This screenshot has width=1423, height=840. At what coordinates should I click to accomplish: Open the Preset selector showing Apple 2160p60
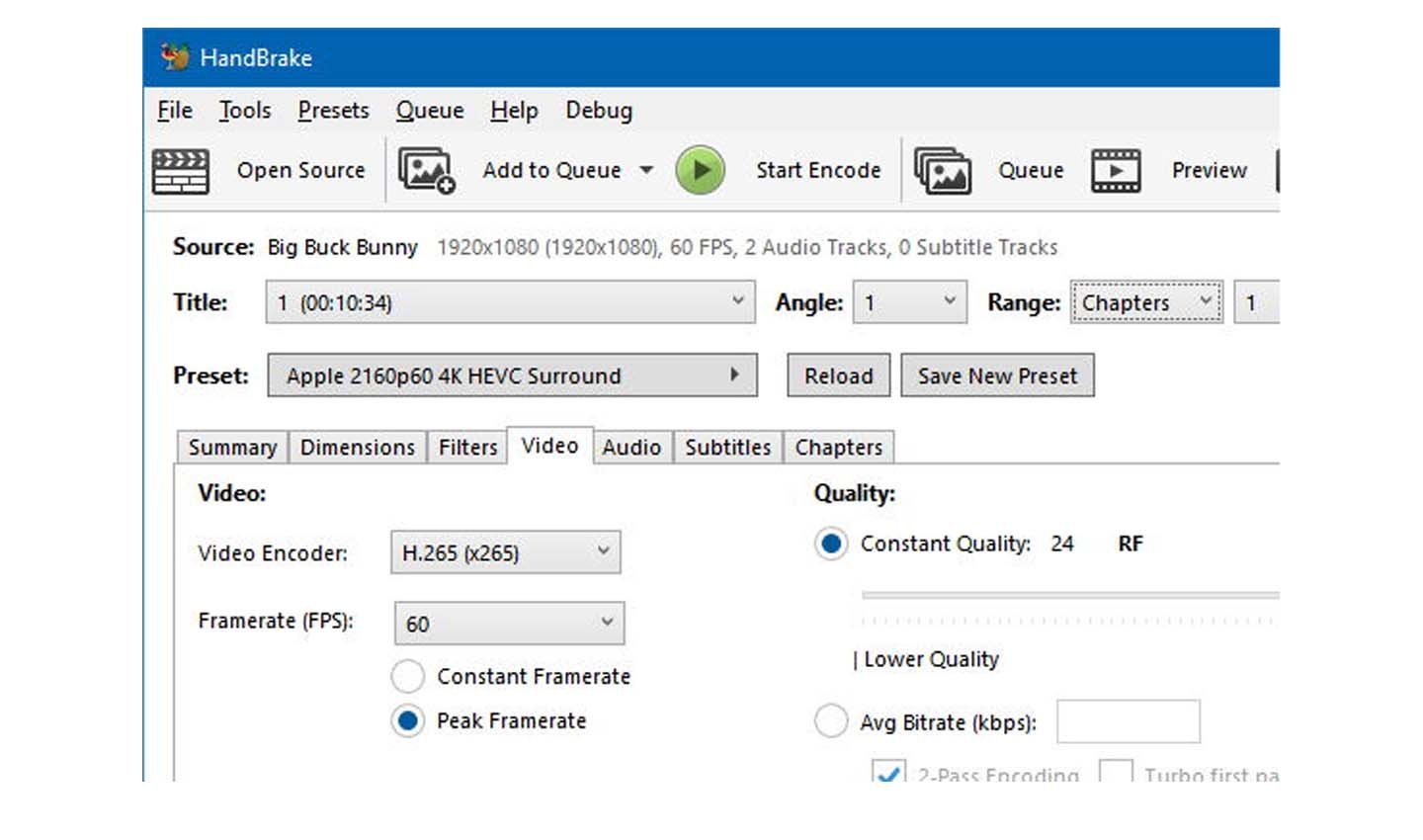click(x=512, y=376)
